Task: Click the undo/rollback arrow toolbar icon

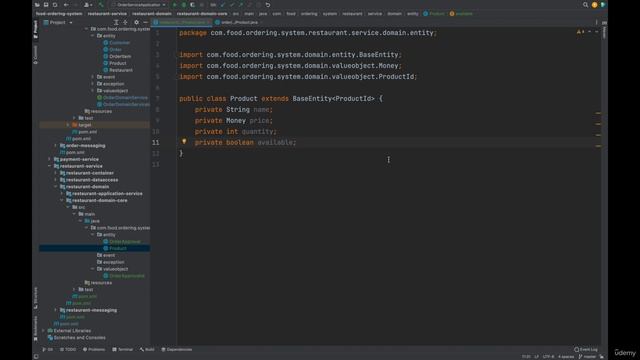Action: pos(268,5)
